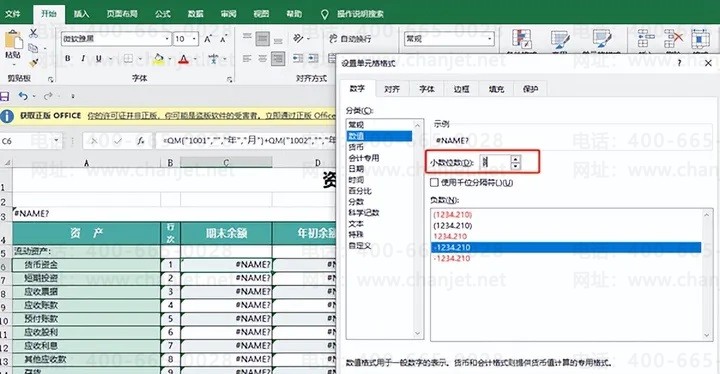
Task: Open the font name dropdown
Action: (167, 39)
